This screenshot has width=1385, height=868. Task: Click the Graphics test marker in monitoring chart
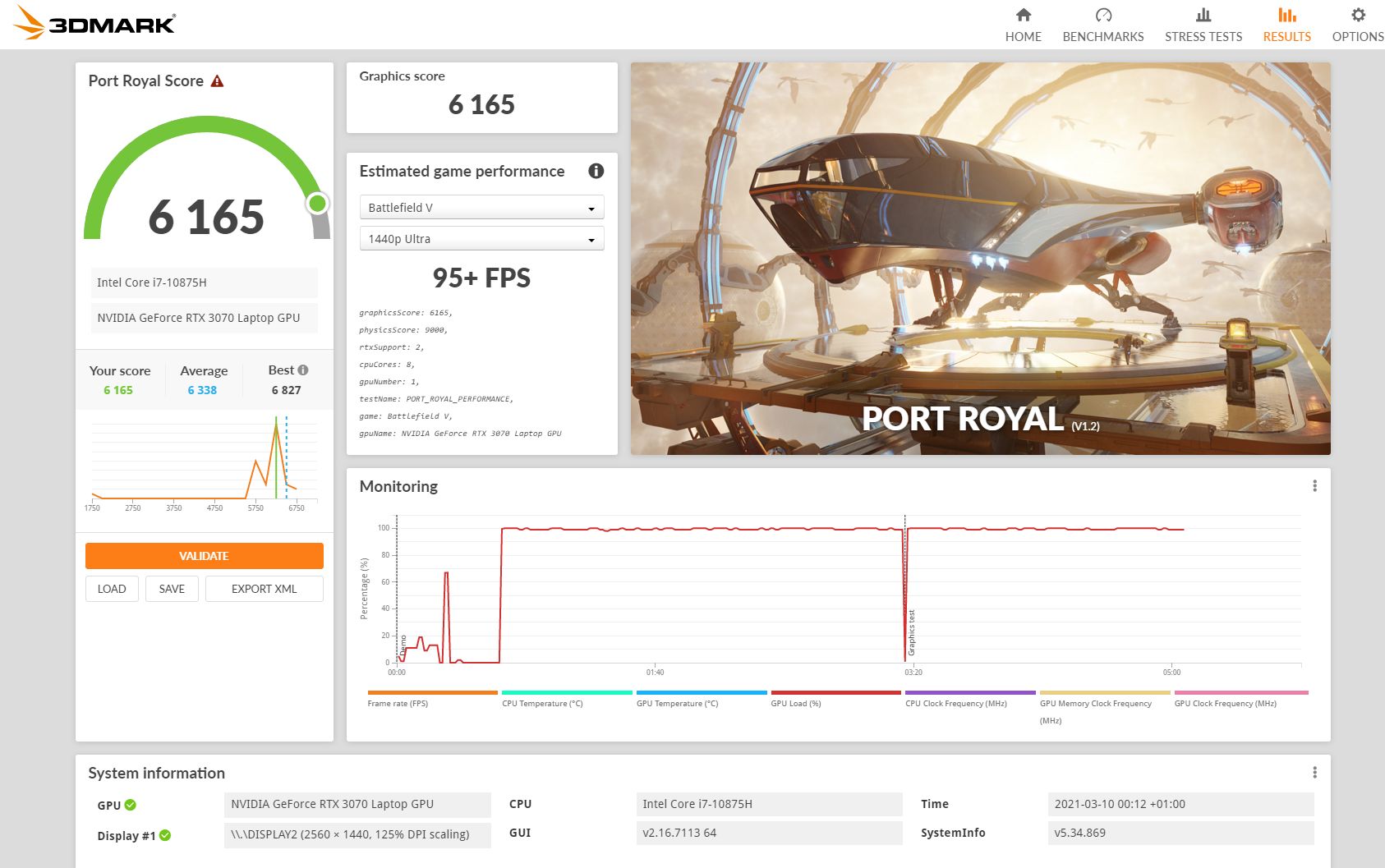(911, 632)
